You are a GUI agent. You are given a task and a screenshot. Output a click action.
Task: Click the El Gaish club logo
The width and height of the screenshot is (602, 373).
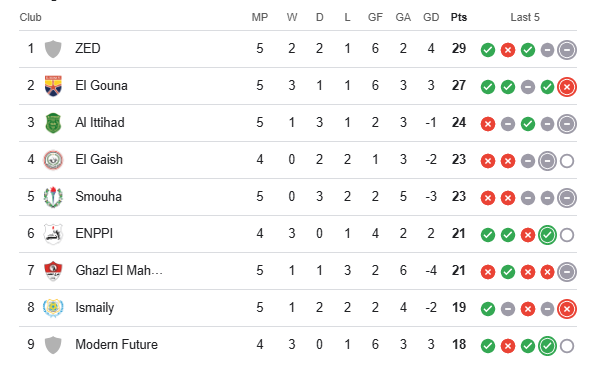point(53,160)
